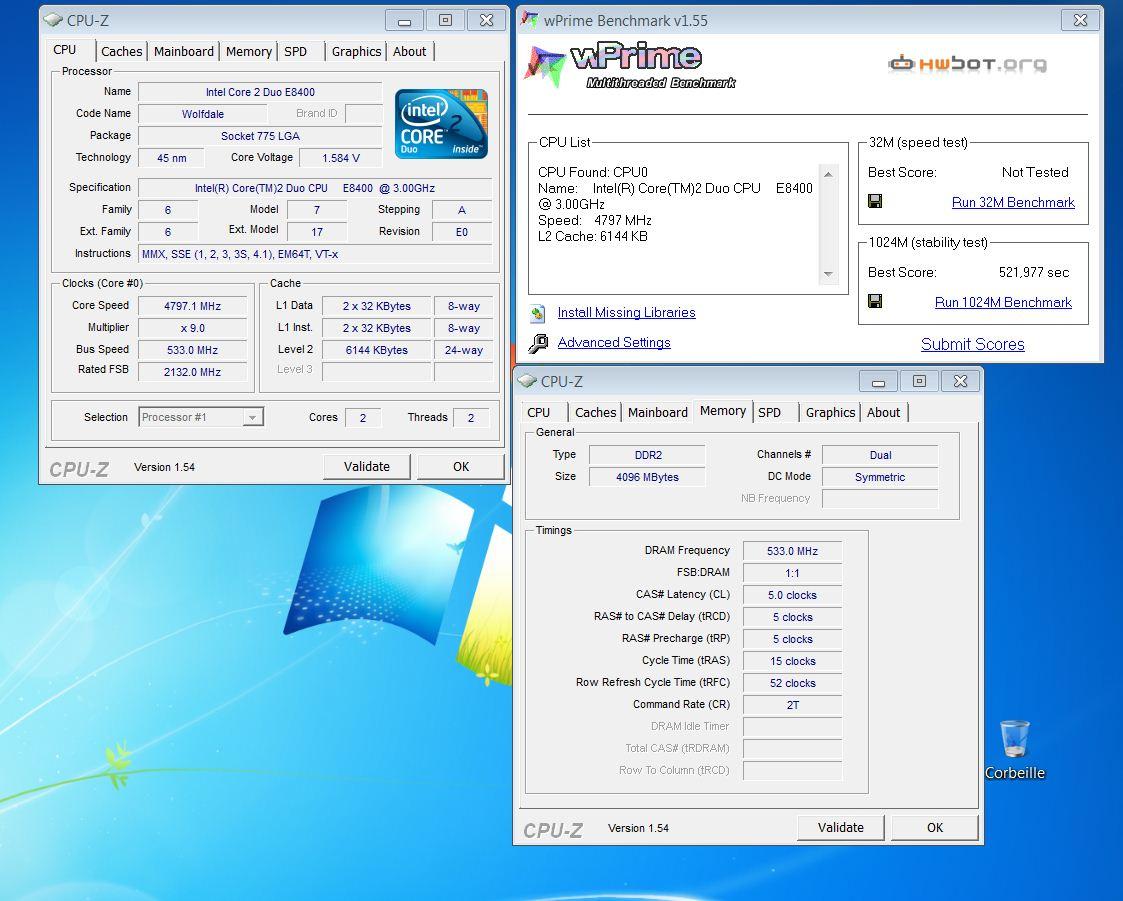This screenshot has height=901, width=1123.
Task: Select SPD tab in upper CPU-Z window
Action: pos(295,52)
